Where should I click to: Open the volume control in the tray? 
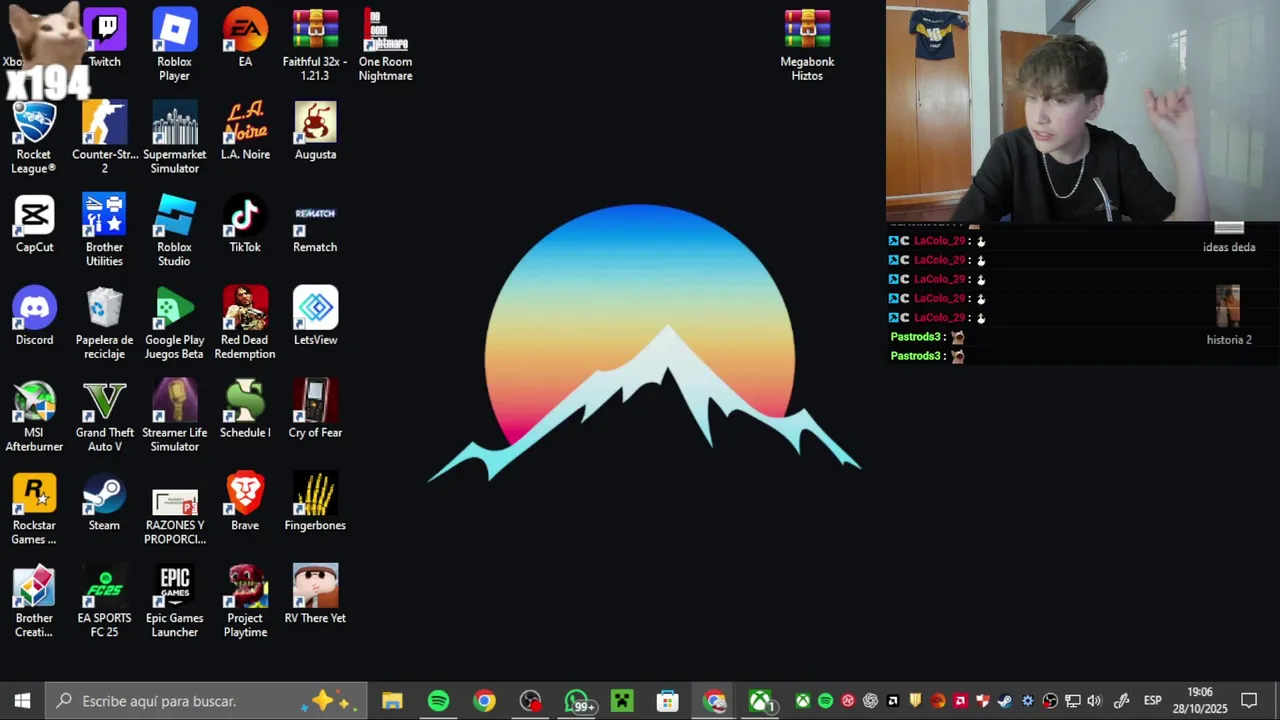[1094, 701]
